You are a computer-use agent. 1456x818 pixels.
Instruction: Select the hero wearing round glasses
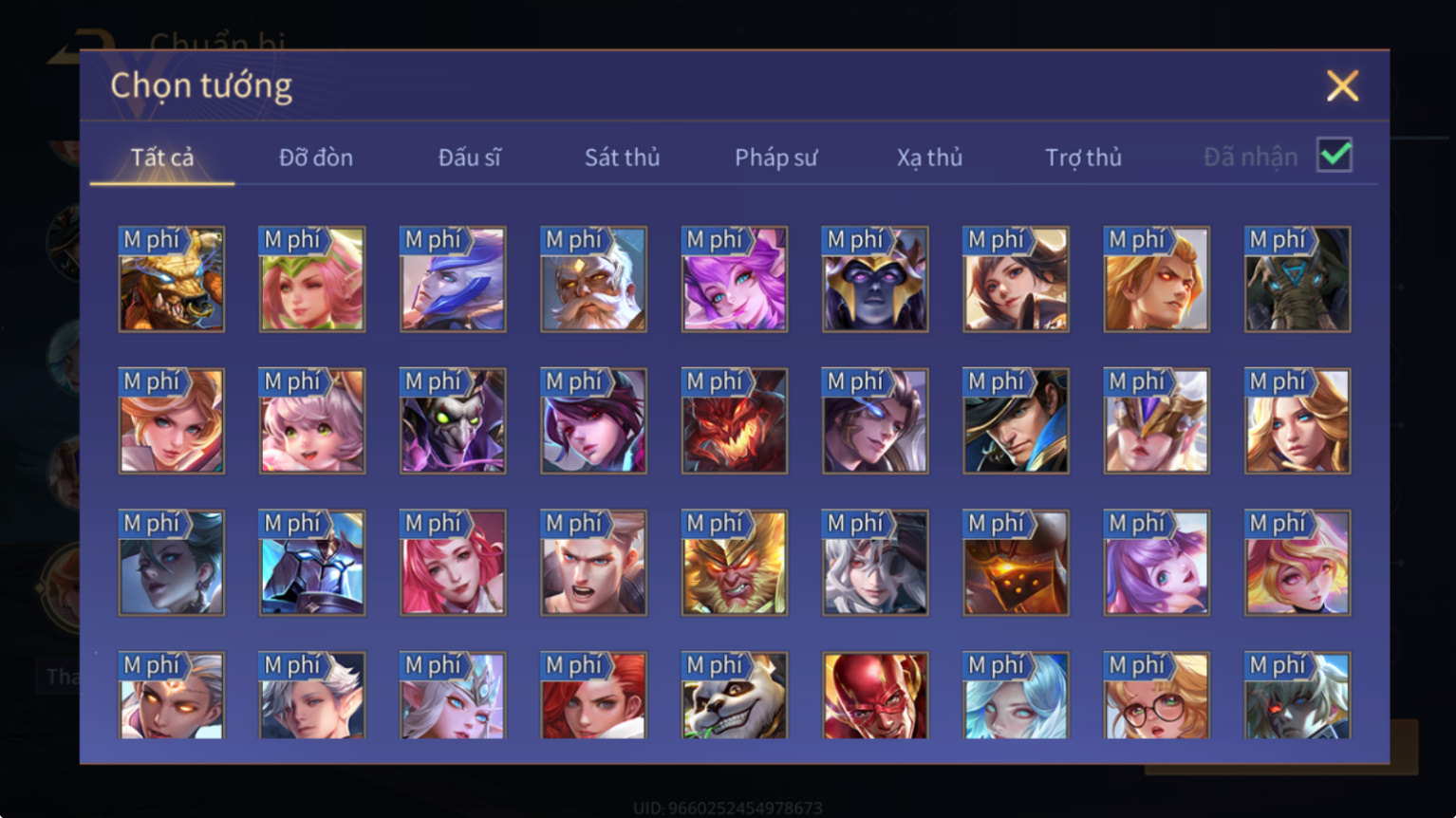point(1156,695)
